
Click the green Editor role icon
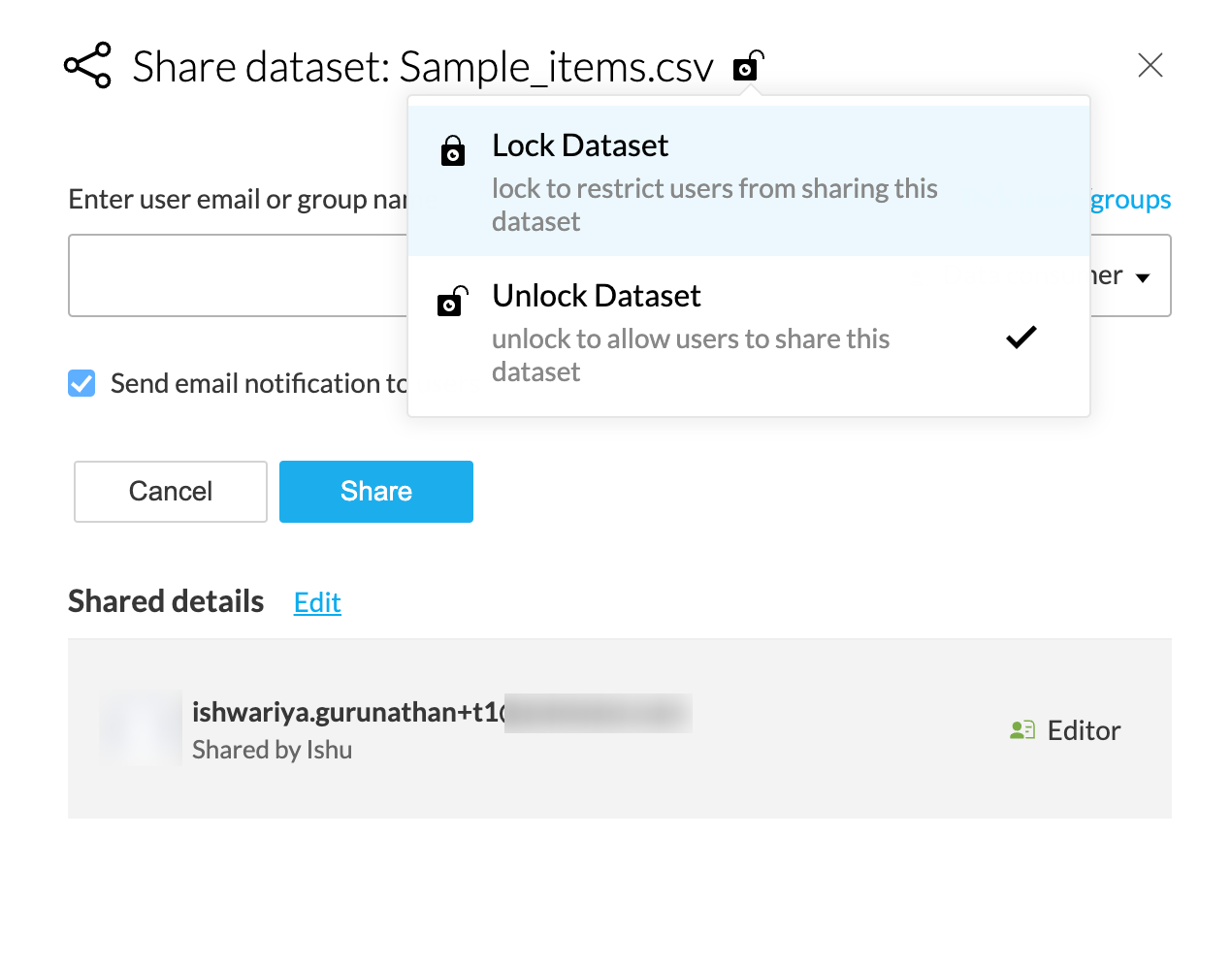point(1021,730)
